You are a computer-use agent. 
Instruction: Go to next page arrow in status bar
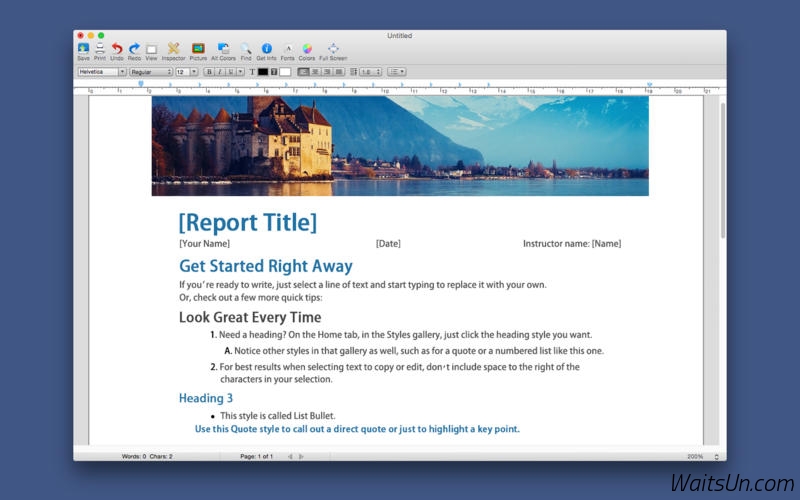tap(301, 456)
